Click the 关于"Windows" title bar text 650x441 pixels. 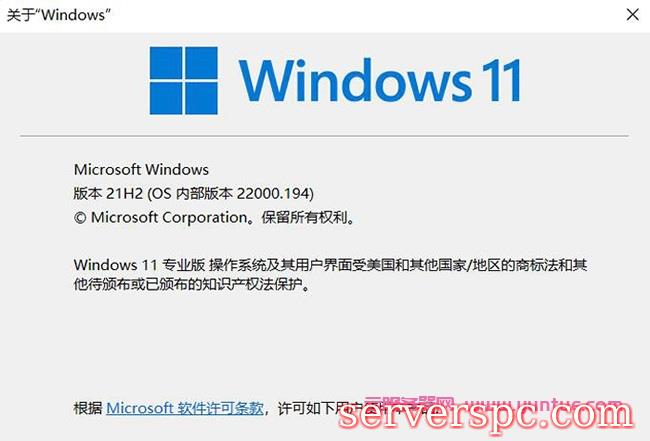pyautogui.click(x=59, y=15)
